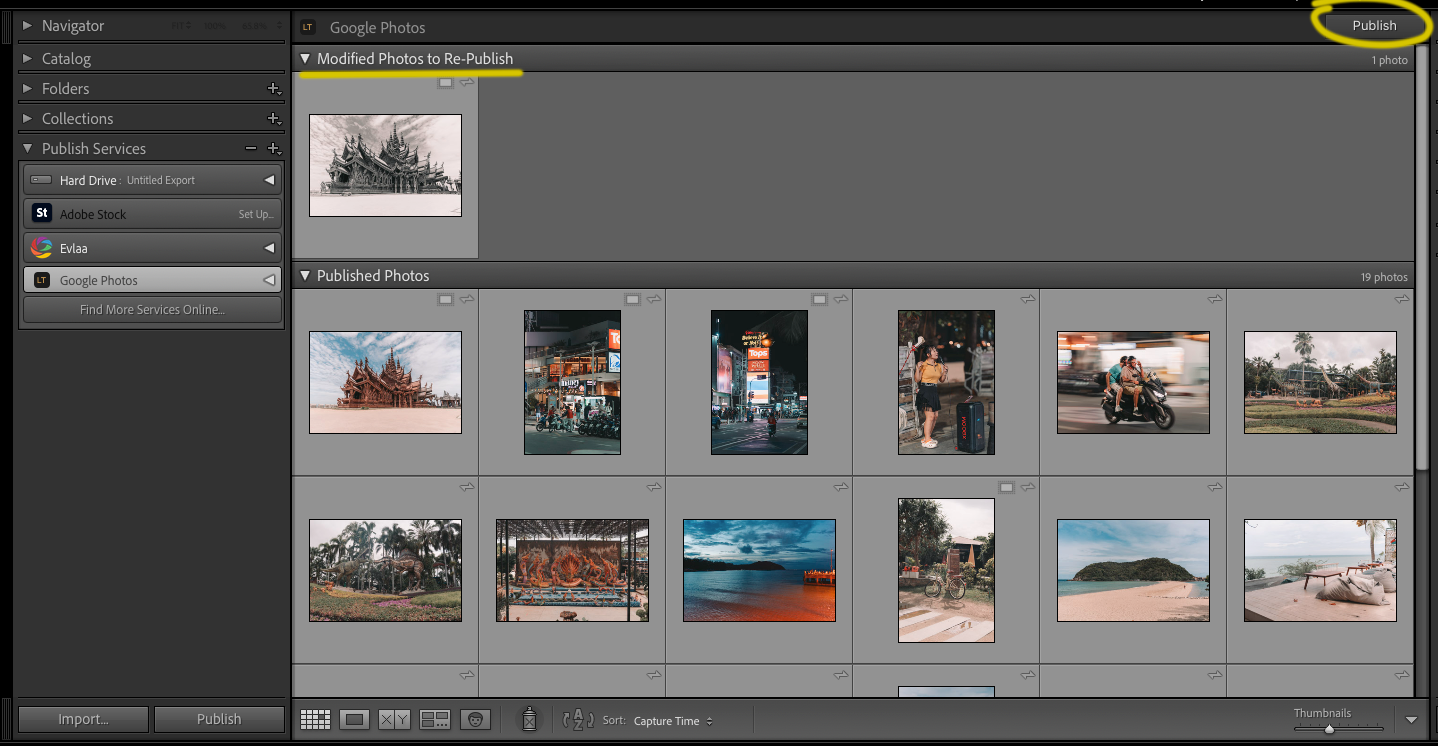This screenshot has width=1438, height=746.
Task: Click Find More Services Online
Action: (152, 309)
